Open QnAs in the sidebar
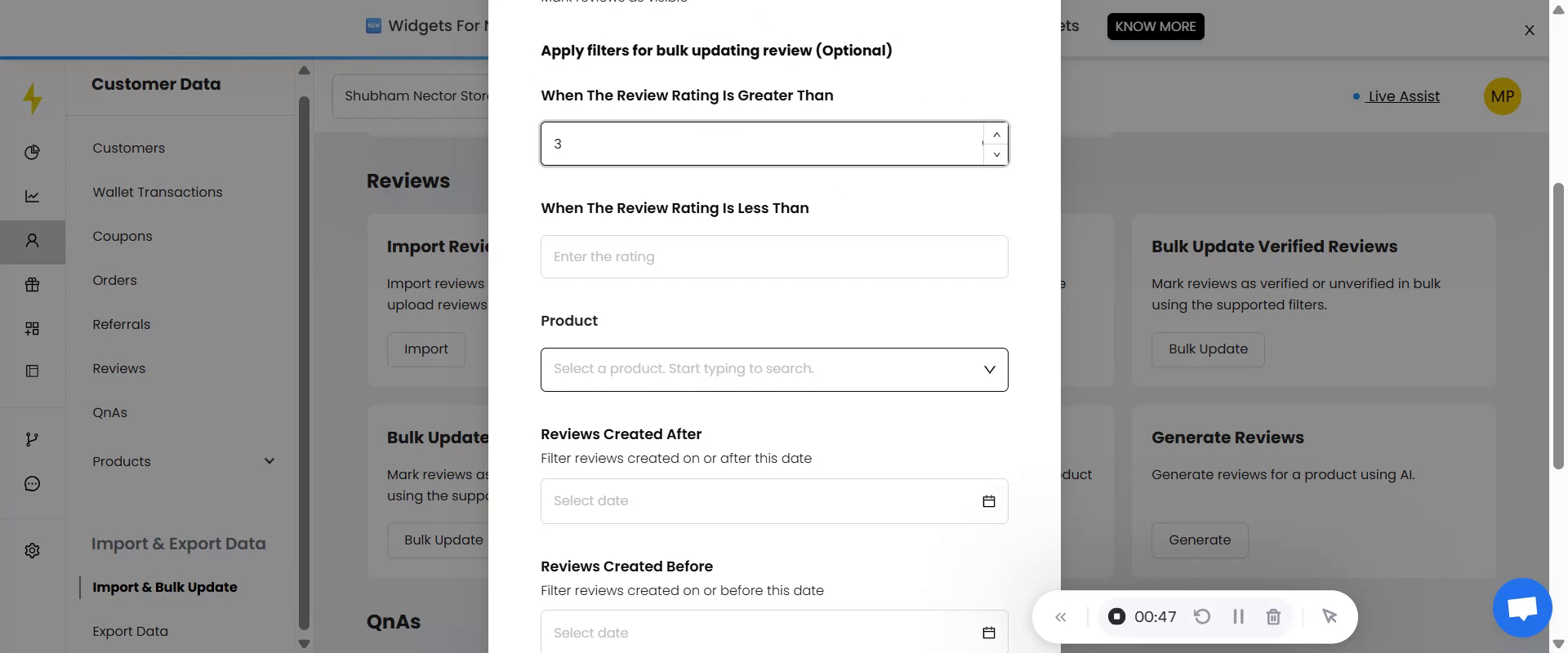Image resolution: width=1568 pixels, height=653 pixels. pyautogui.click(x=109, y=412)
